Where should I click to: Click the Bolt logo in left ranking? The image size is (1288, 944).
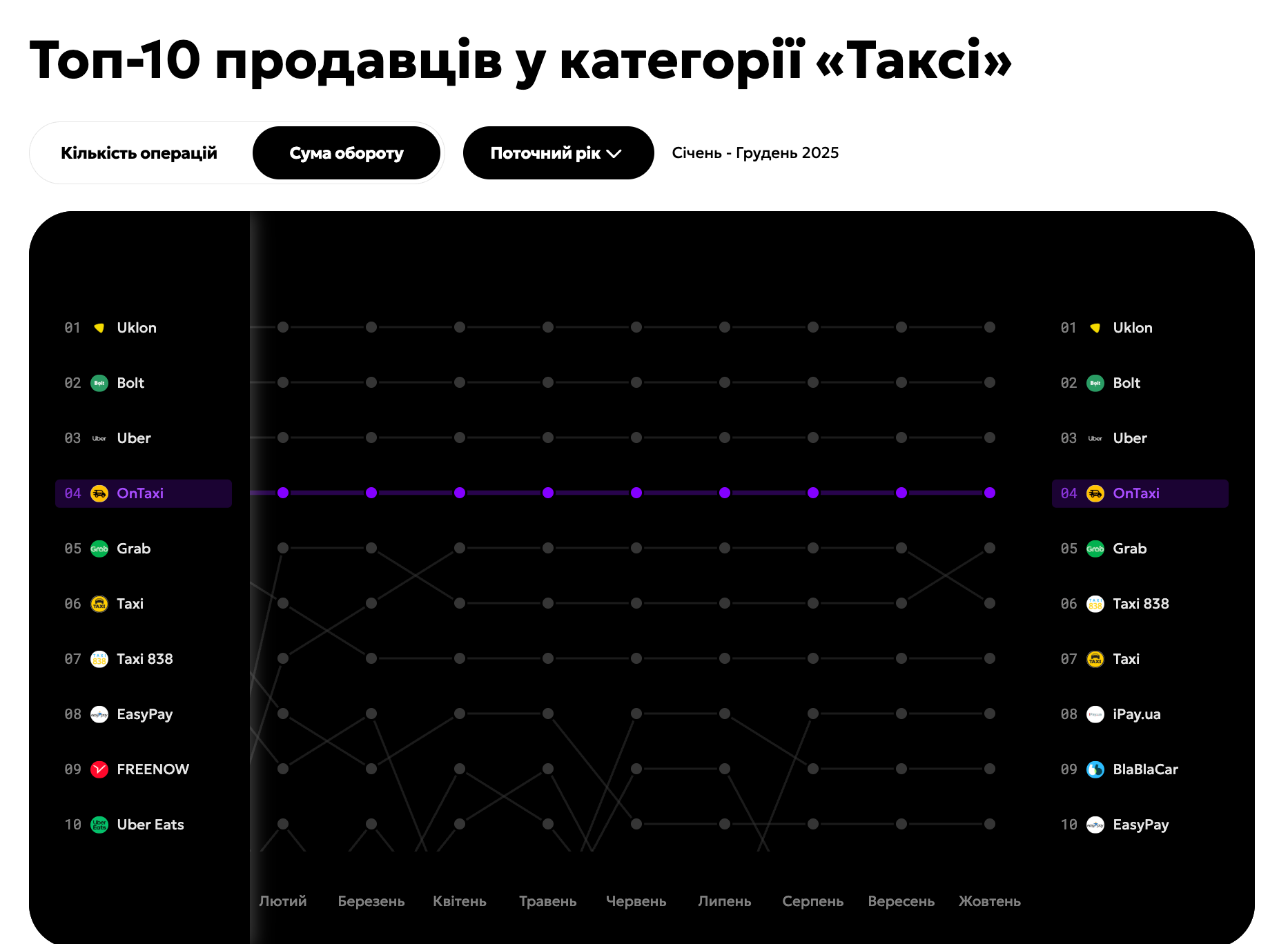99,383
